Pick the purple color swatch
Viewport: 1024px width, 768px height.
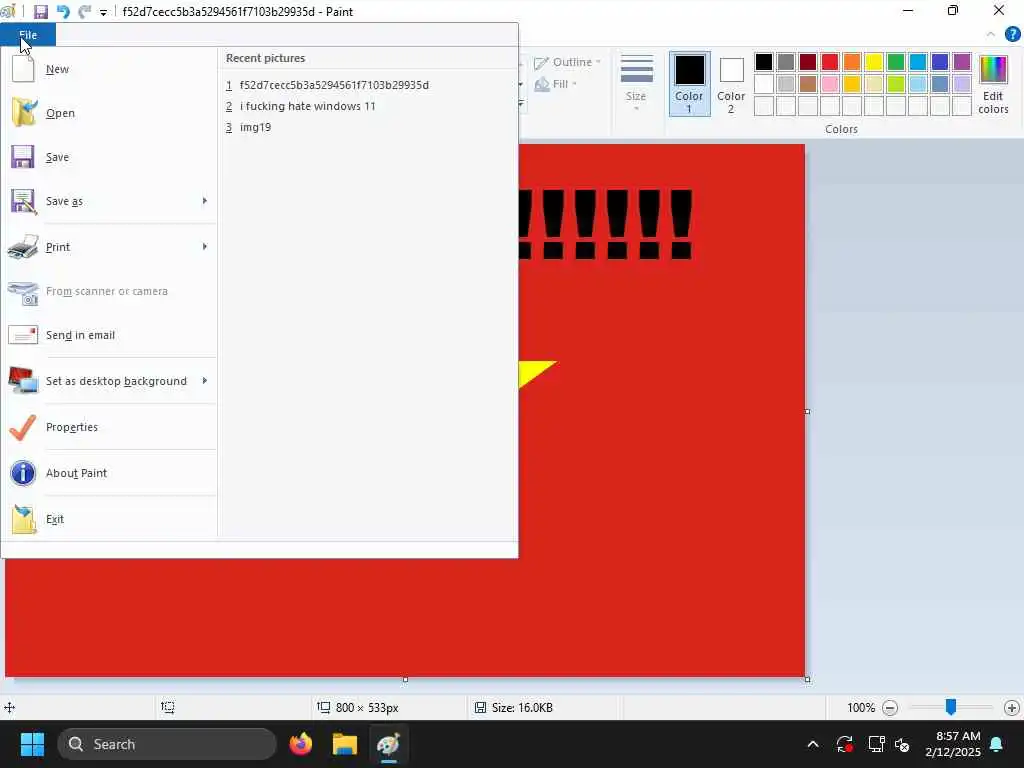(x=962, y=62)
